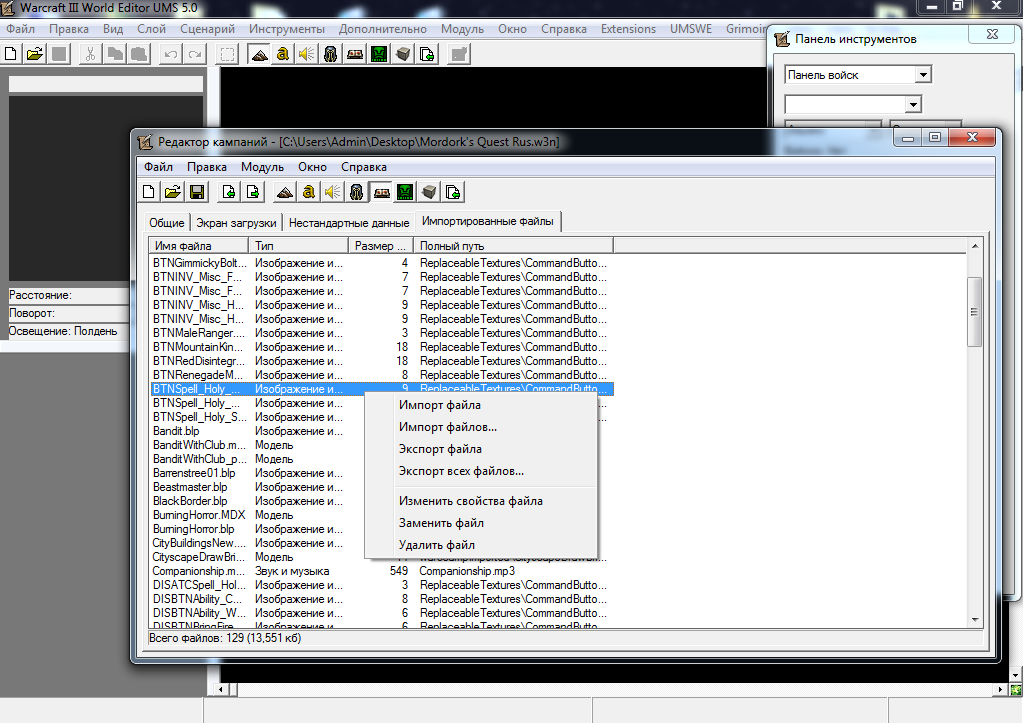
Task: Open Sound Editor from main World Editor toolbar
Action: (x=306, y=54)
